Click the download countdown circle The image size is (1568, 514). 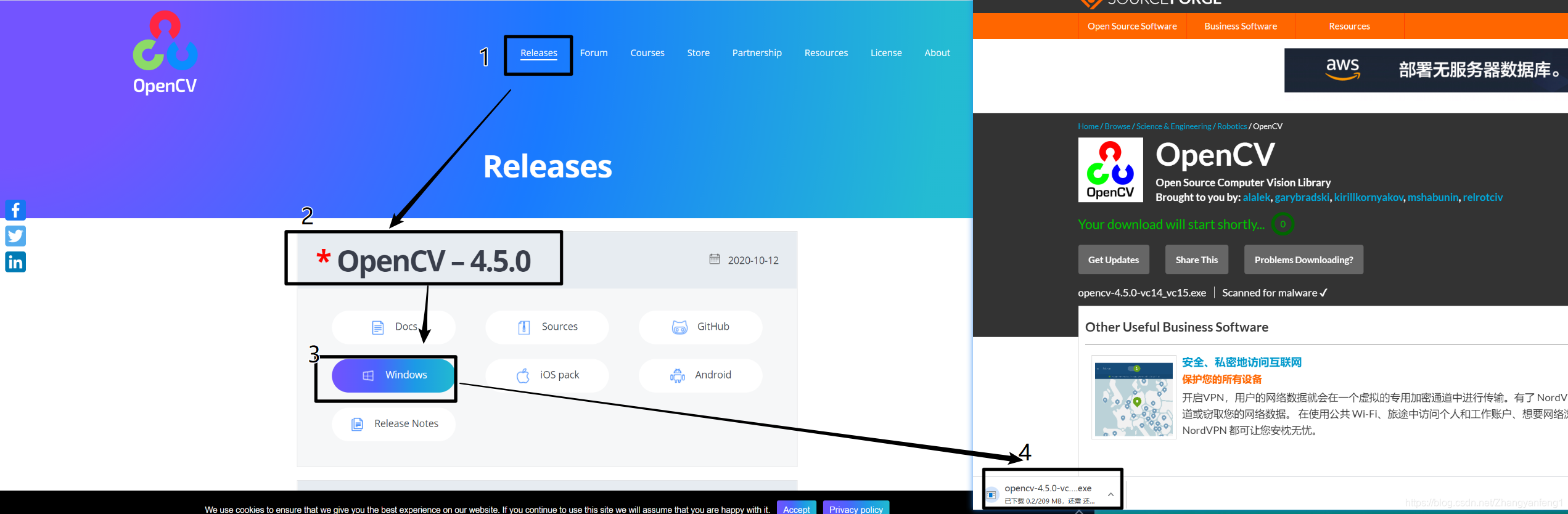click(1283, 224)
